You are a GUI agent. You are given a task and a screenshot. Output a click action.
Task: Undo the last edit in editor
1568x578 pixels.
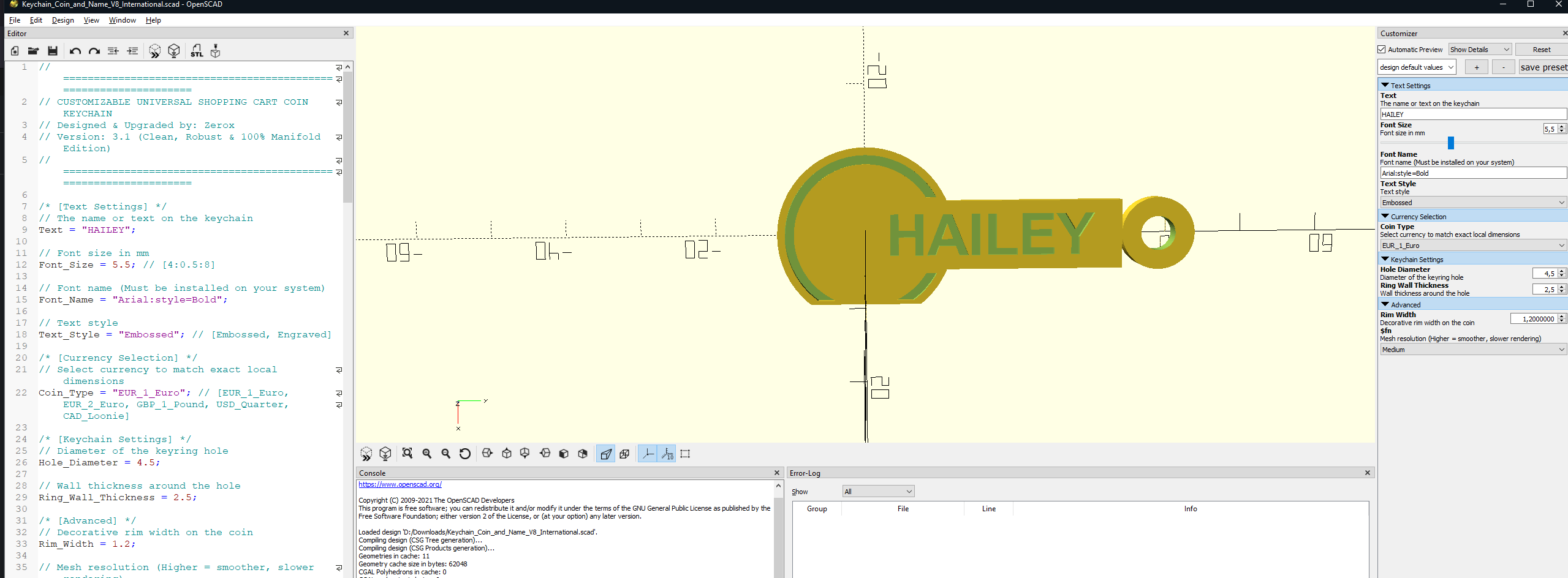coord(75,51)
